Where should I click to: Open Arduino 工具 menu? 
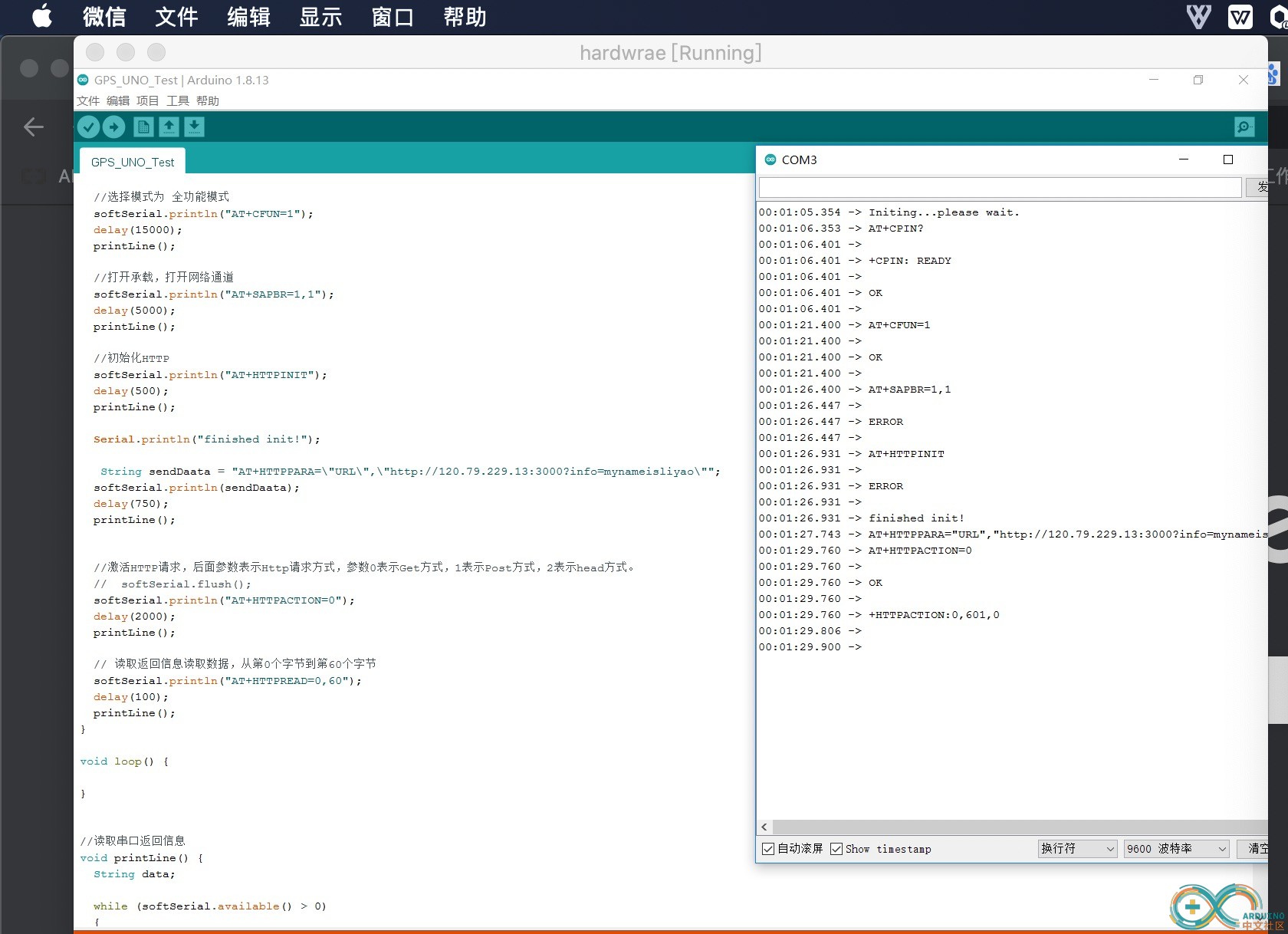click(x=178, y=100)
